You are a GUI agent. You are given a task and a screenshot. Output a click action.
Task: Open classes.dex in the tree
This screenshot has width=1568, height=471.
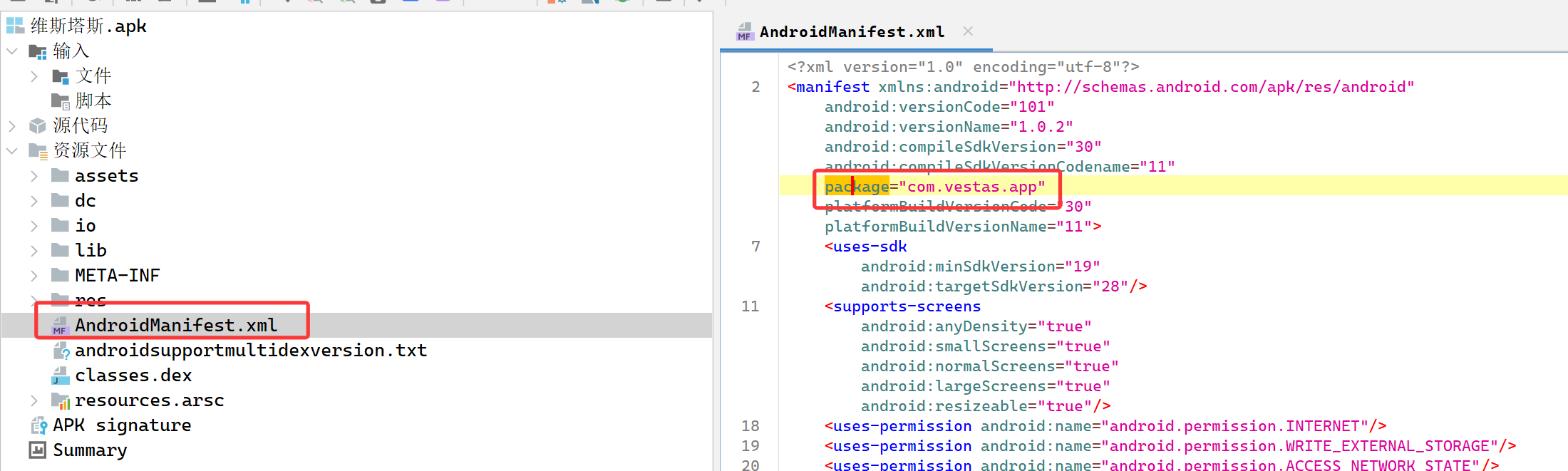(x=133, y=376)
